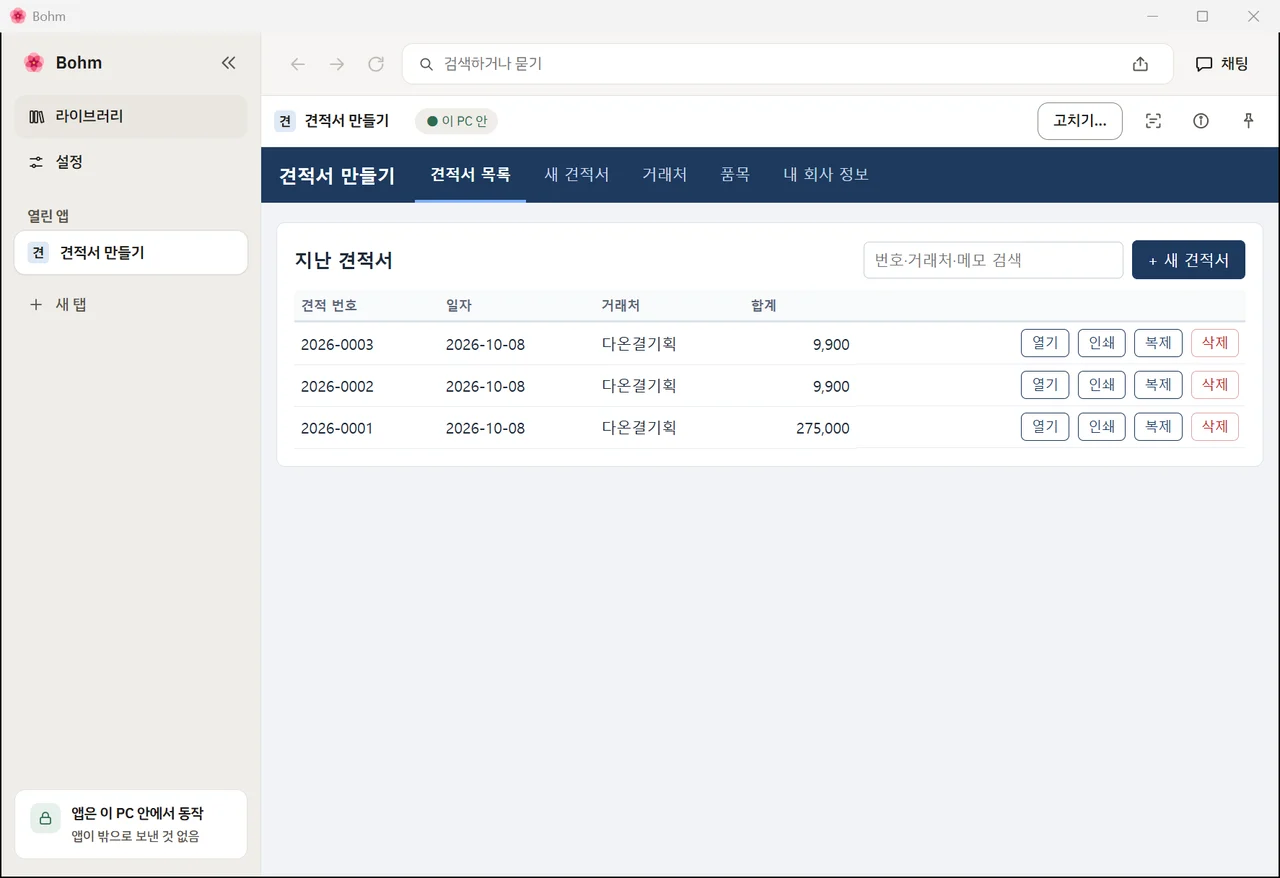Print estimate 2026-0003 with 인쇄
Image resolution: width=1280 pixels, height=878 pixels.
1102,343
